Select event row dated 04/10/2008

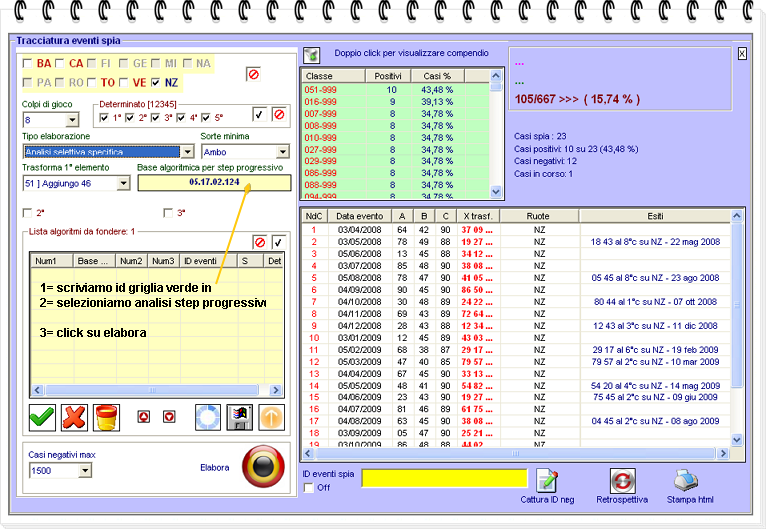coord(516,302)
